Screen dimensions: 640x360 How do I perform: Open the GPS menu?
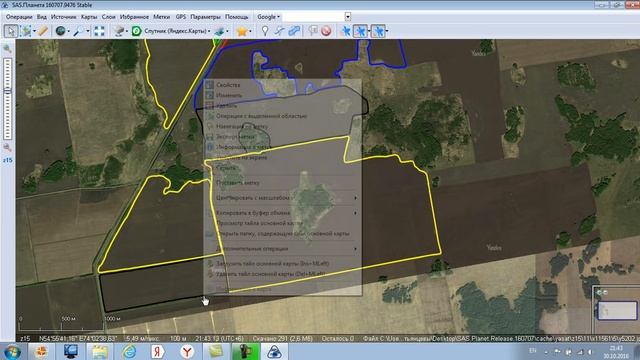[x=181, y=17]
